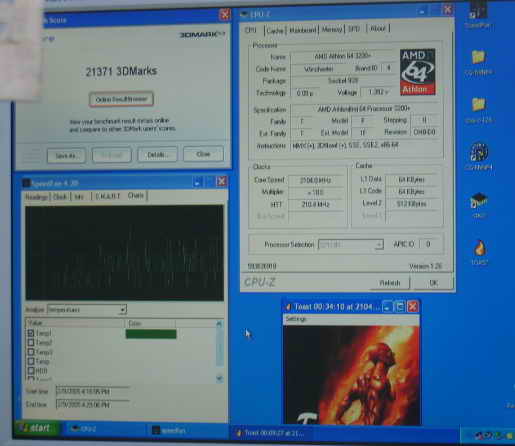This screenshot has height=446, width=515.
Task: Click the system tray icons area
Action: coord(492,435)
